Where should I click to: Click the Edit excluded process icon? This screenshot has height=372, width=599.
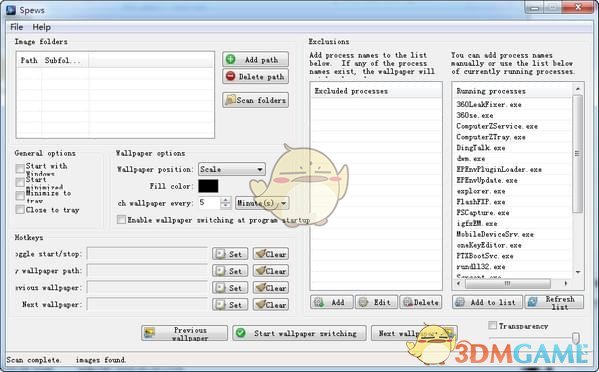click(x=363, y=302)
